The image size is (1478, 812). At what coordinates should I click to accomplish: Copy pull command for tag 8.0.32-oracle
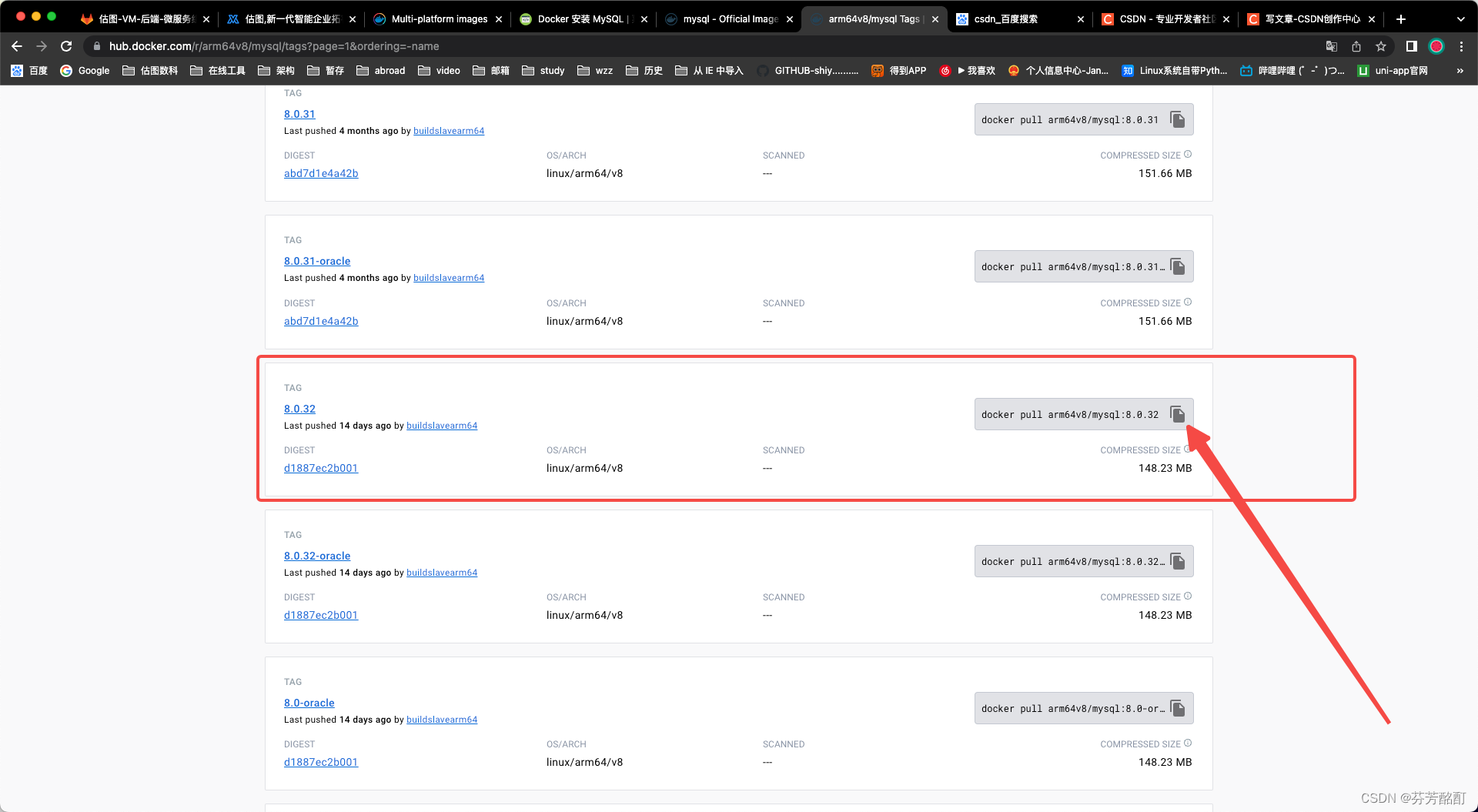pos(1177,561)
